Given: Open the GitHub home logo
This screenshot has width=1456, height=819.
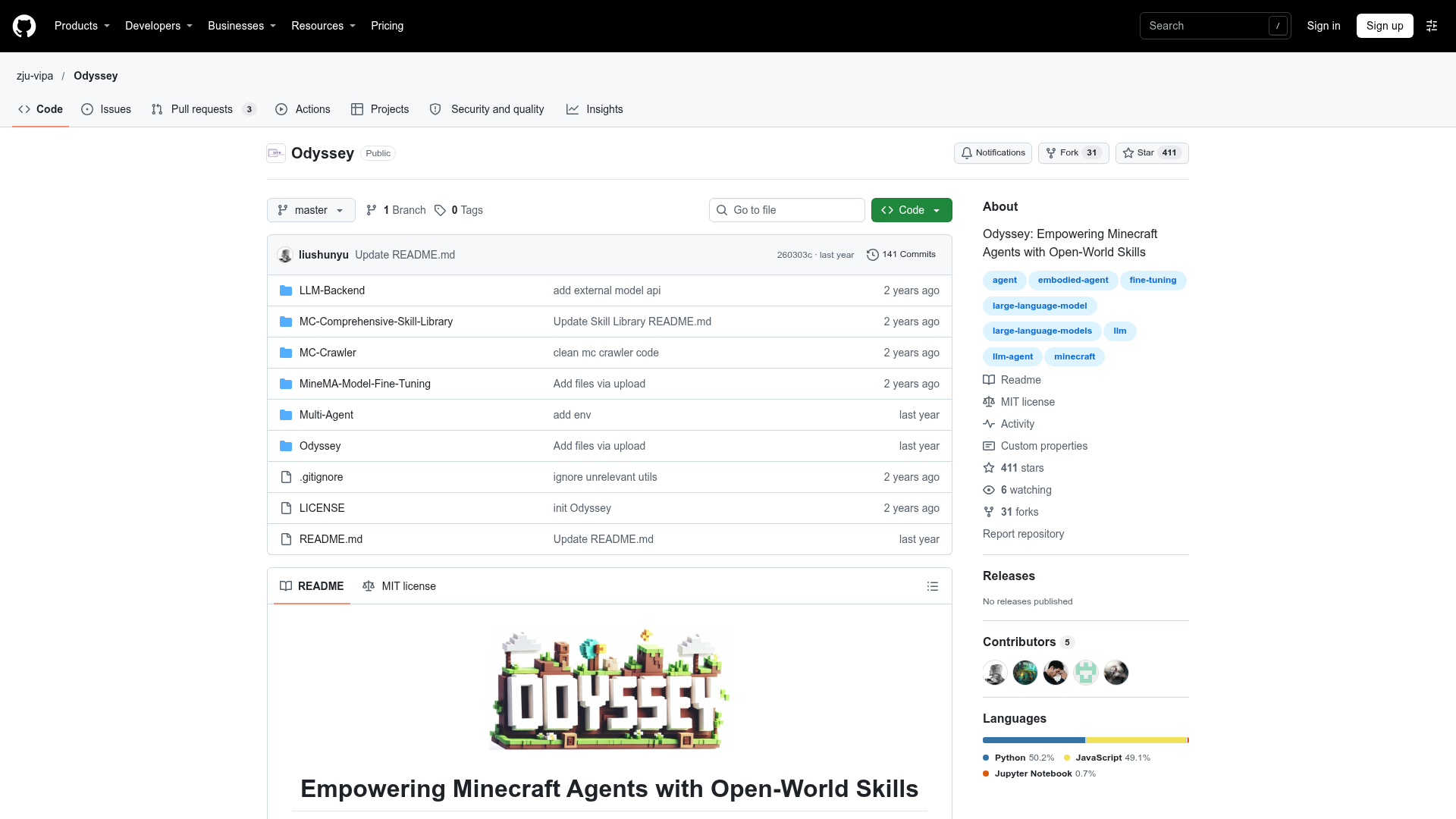Looking at the screenshot, I should (24, 26).
